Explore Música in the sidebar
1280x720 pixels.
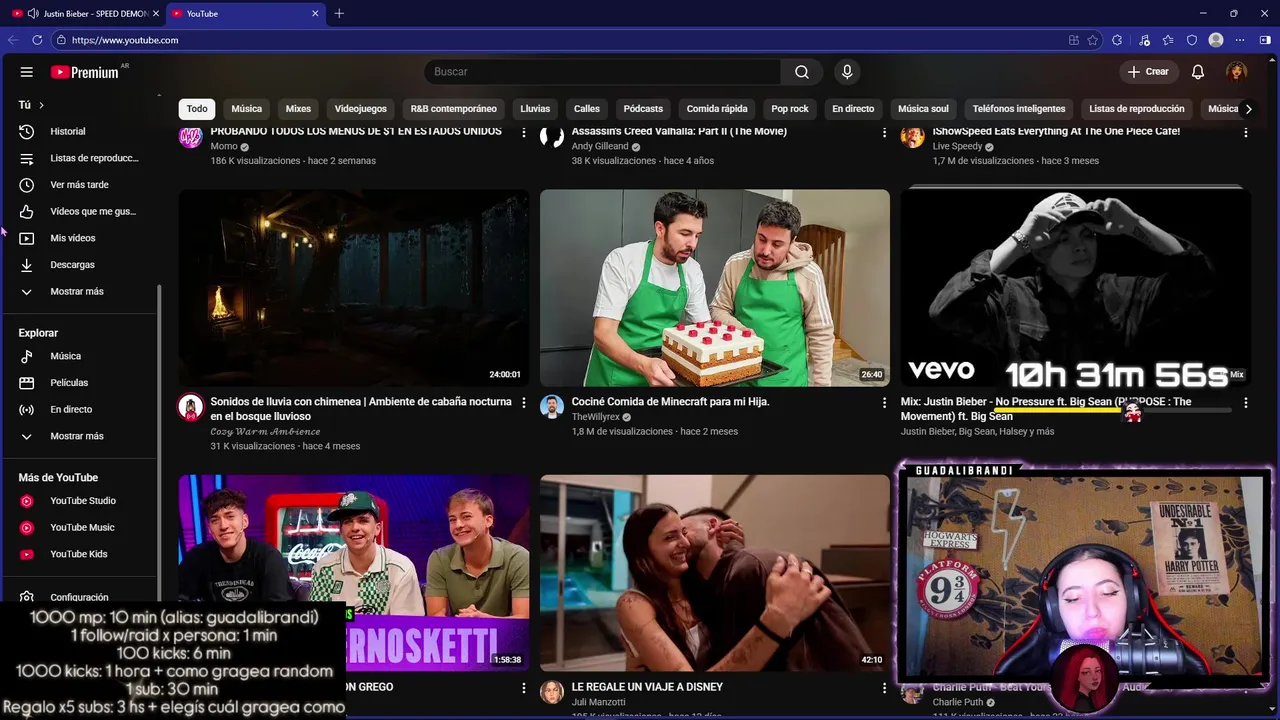(x=80, y=356)
